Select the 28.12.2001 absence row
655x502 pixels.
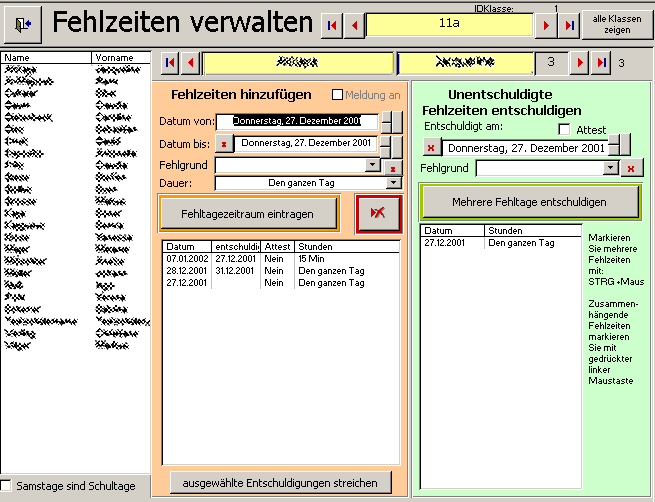[186, 271]
